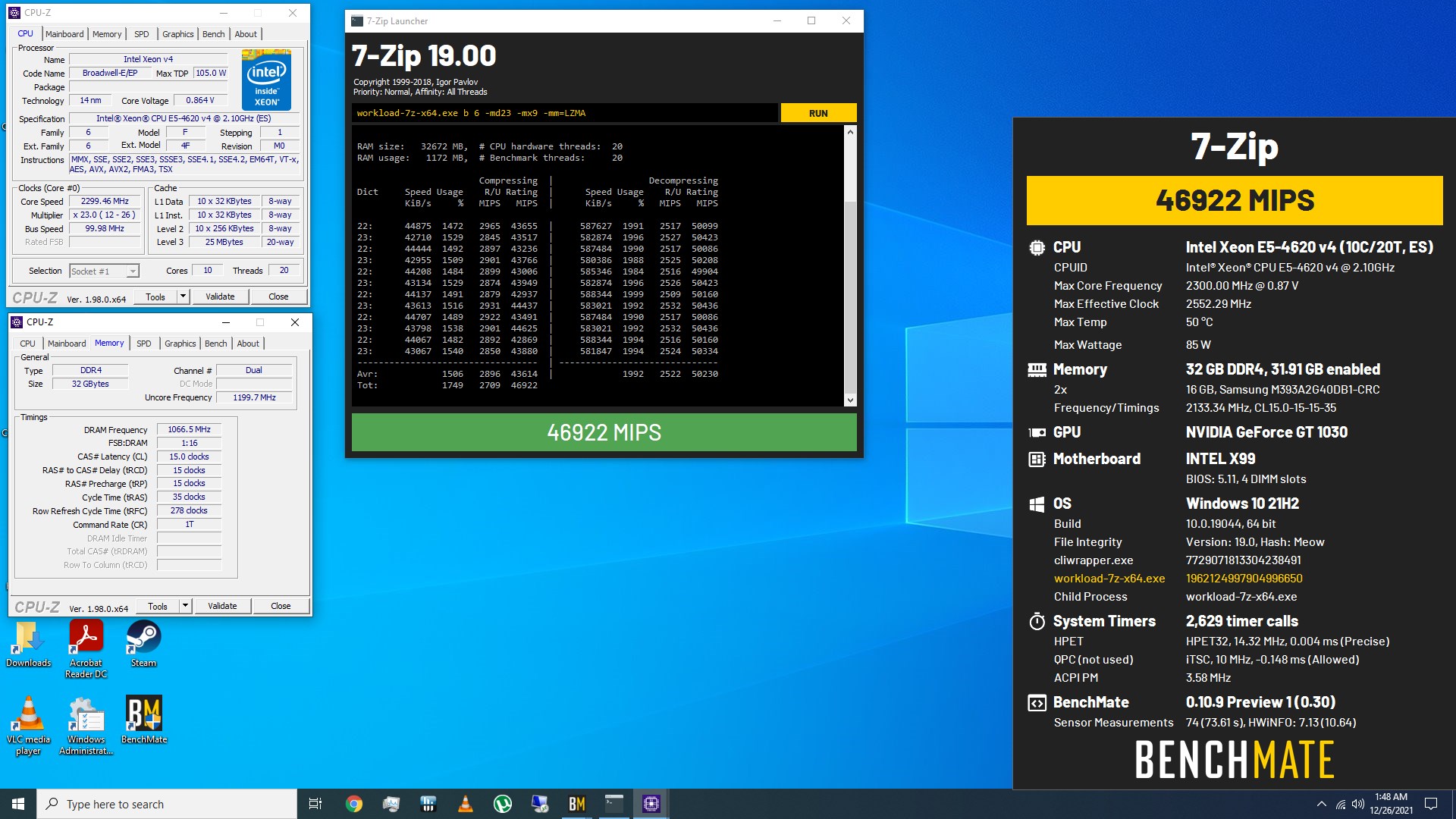Switch to BenchMate on the taskbar
Screen dimensions: 1456x819
point(577,804)
